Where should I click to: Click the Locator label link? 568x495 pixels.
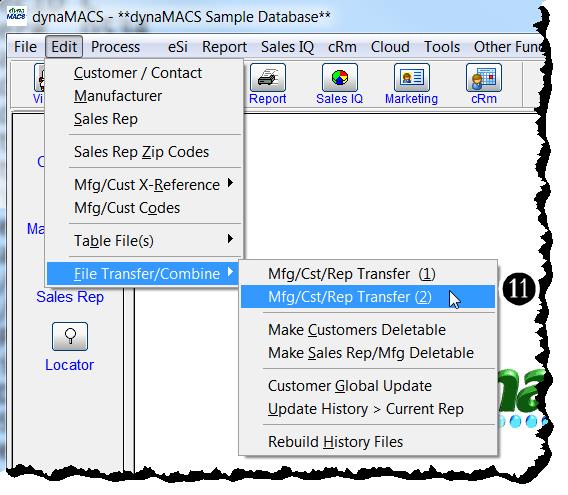tap(70, 365)
